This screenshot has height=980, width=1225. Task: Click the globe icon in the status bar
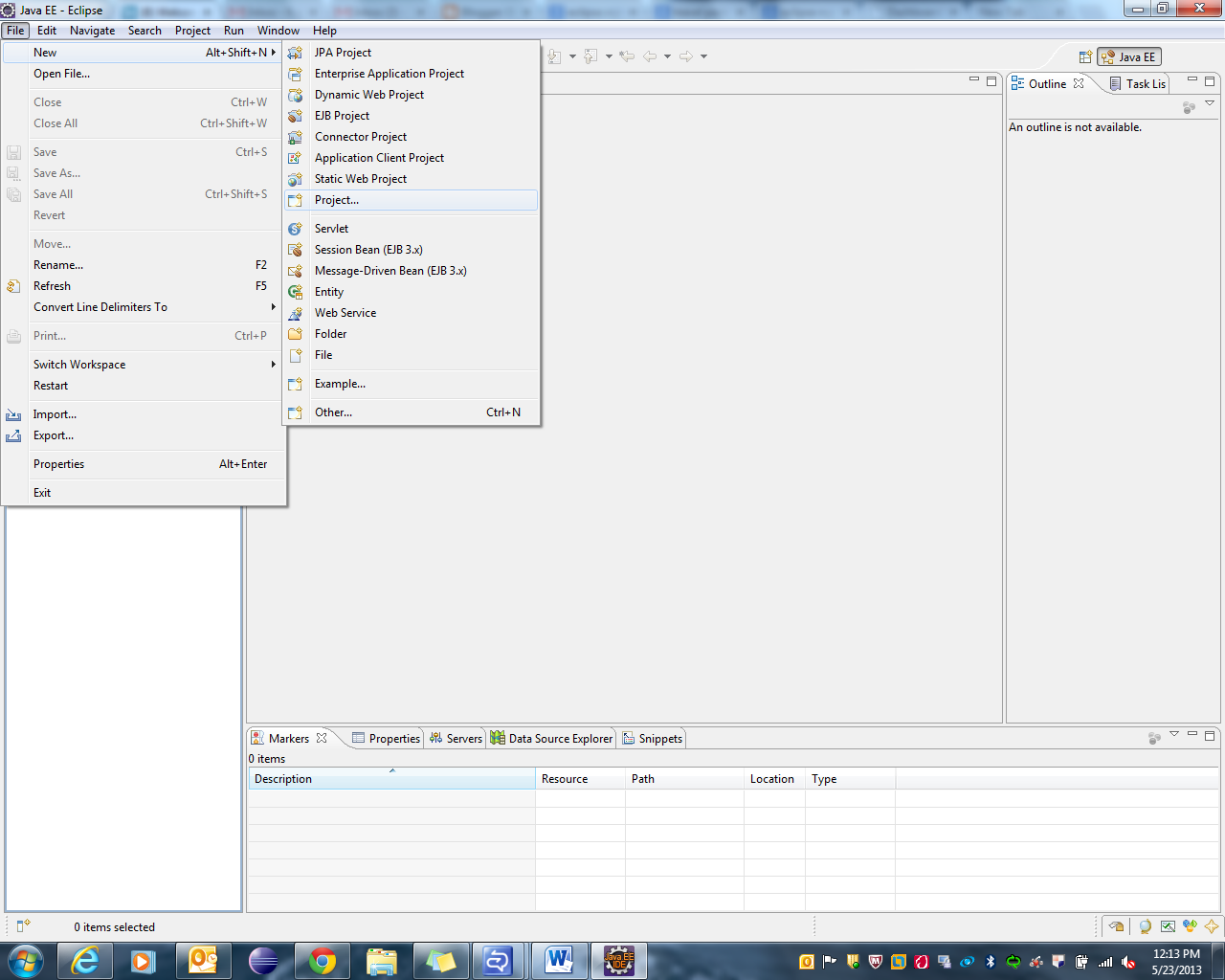[1145, 925]
